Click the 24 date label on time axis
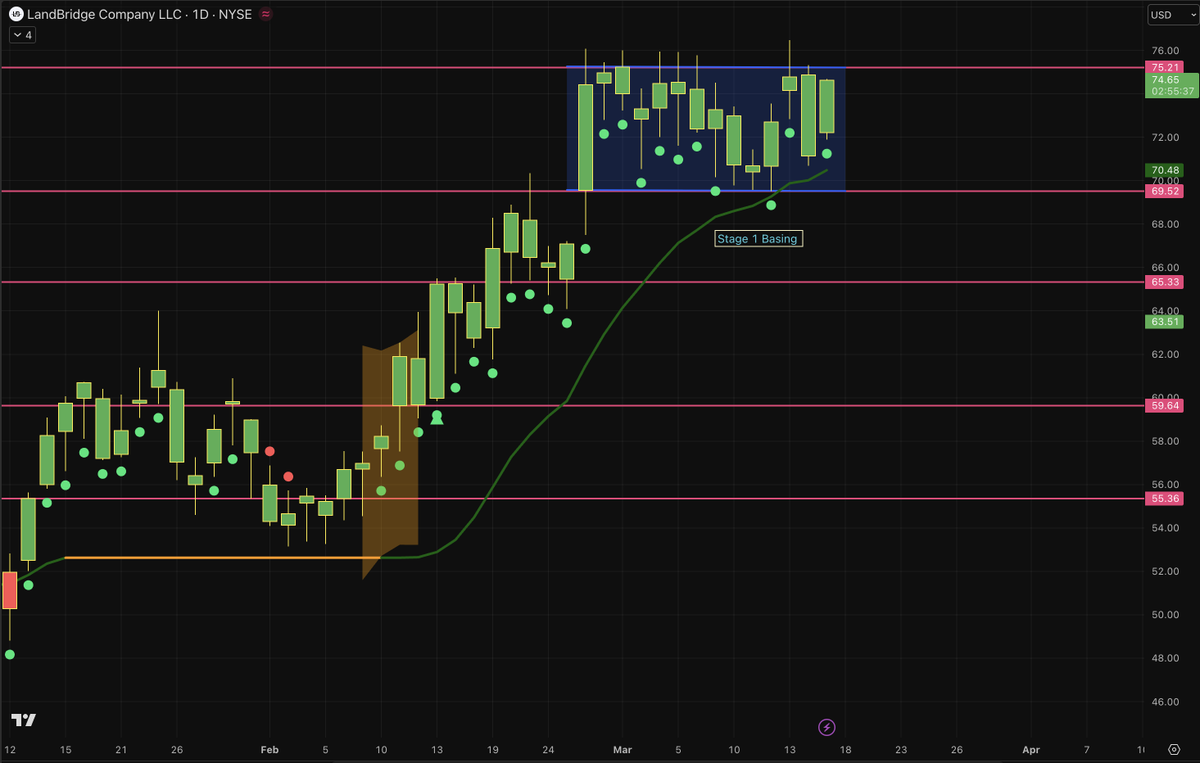The width and height of the screenshot is (1200, 763). pos(548,749)
